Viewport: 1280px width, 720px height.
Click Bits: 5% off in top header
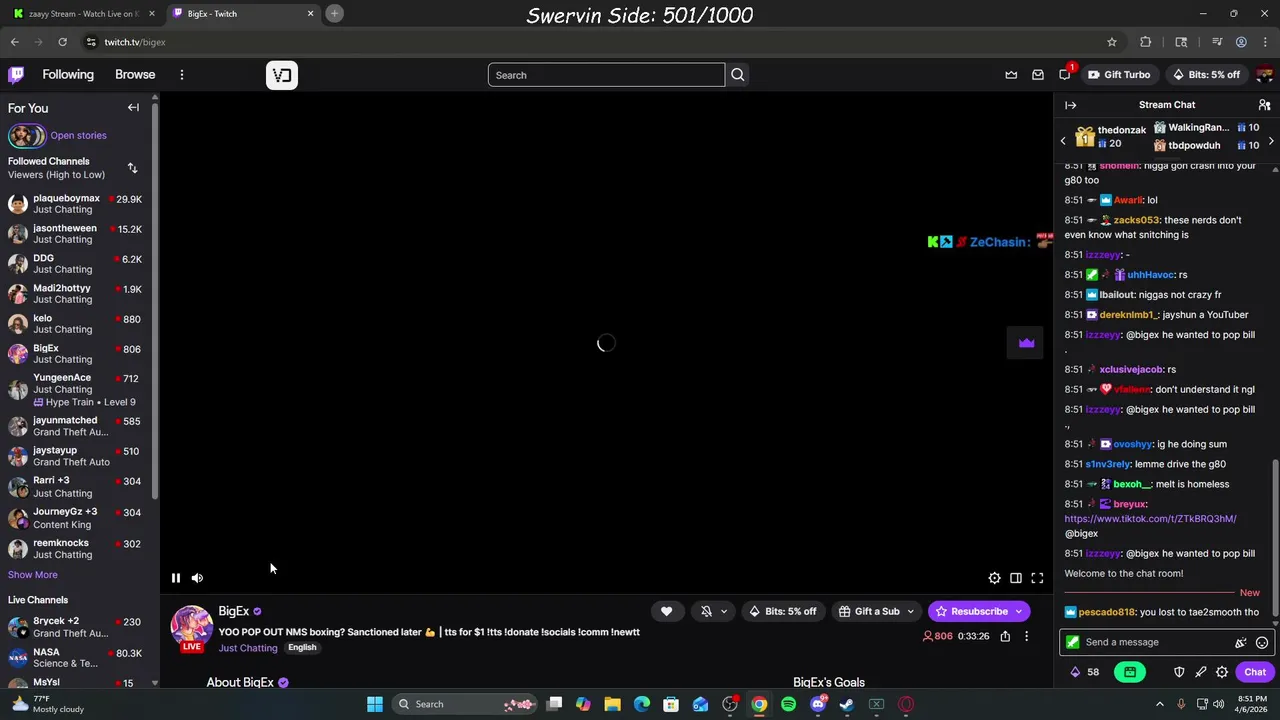click(1206, 75)
